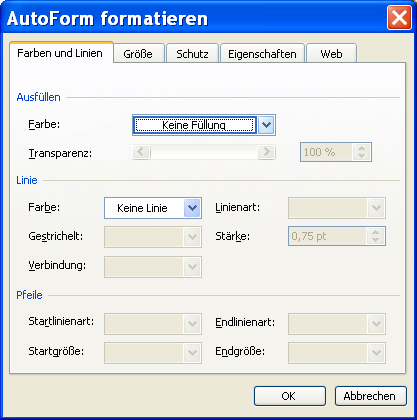This screenshot has width=417, height=420.
Task: Click the Startgröße label
Action: [56, 351]
